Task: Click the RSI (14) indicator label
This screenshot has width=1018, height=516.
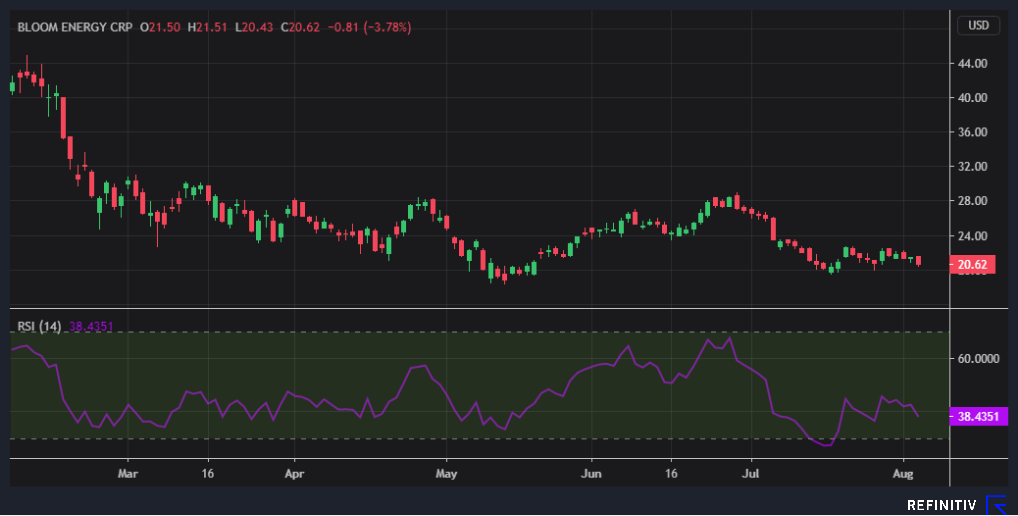Action: [x=39, y=326]
